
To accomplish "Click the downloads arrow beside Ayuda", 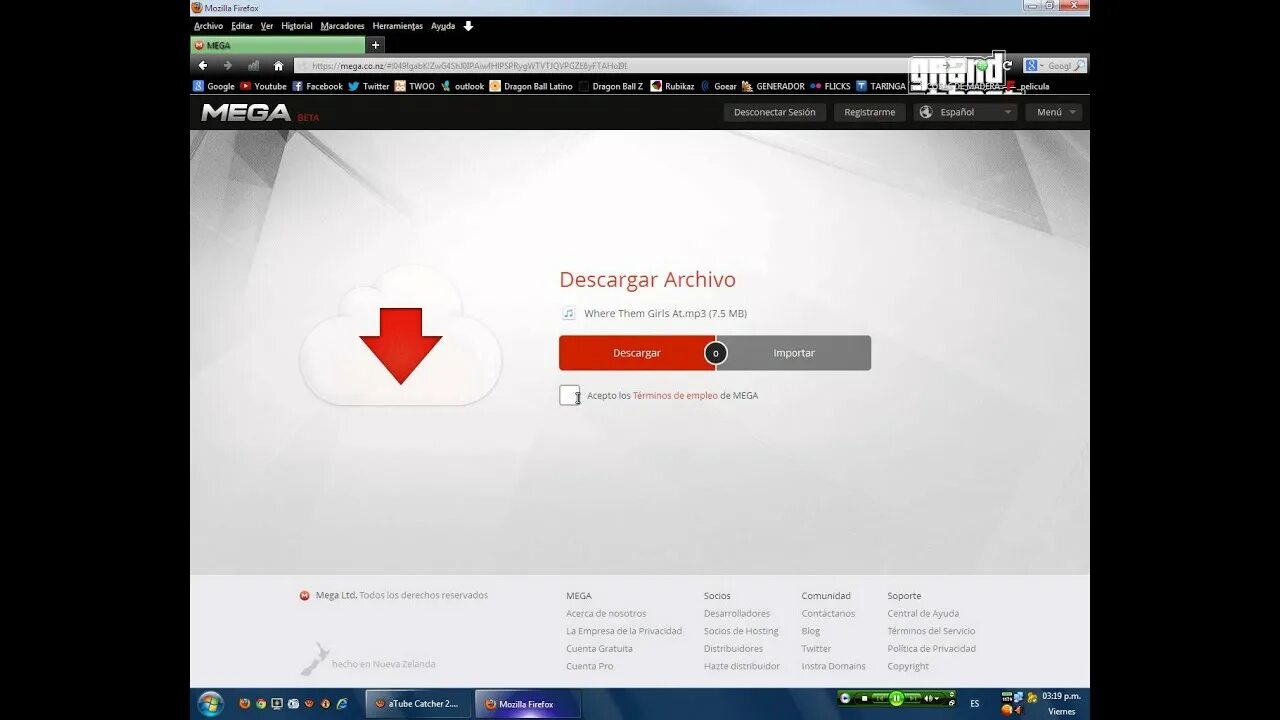I will (x=468, y=26).
